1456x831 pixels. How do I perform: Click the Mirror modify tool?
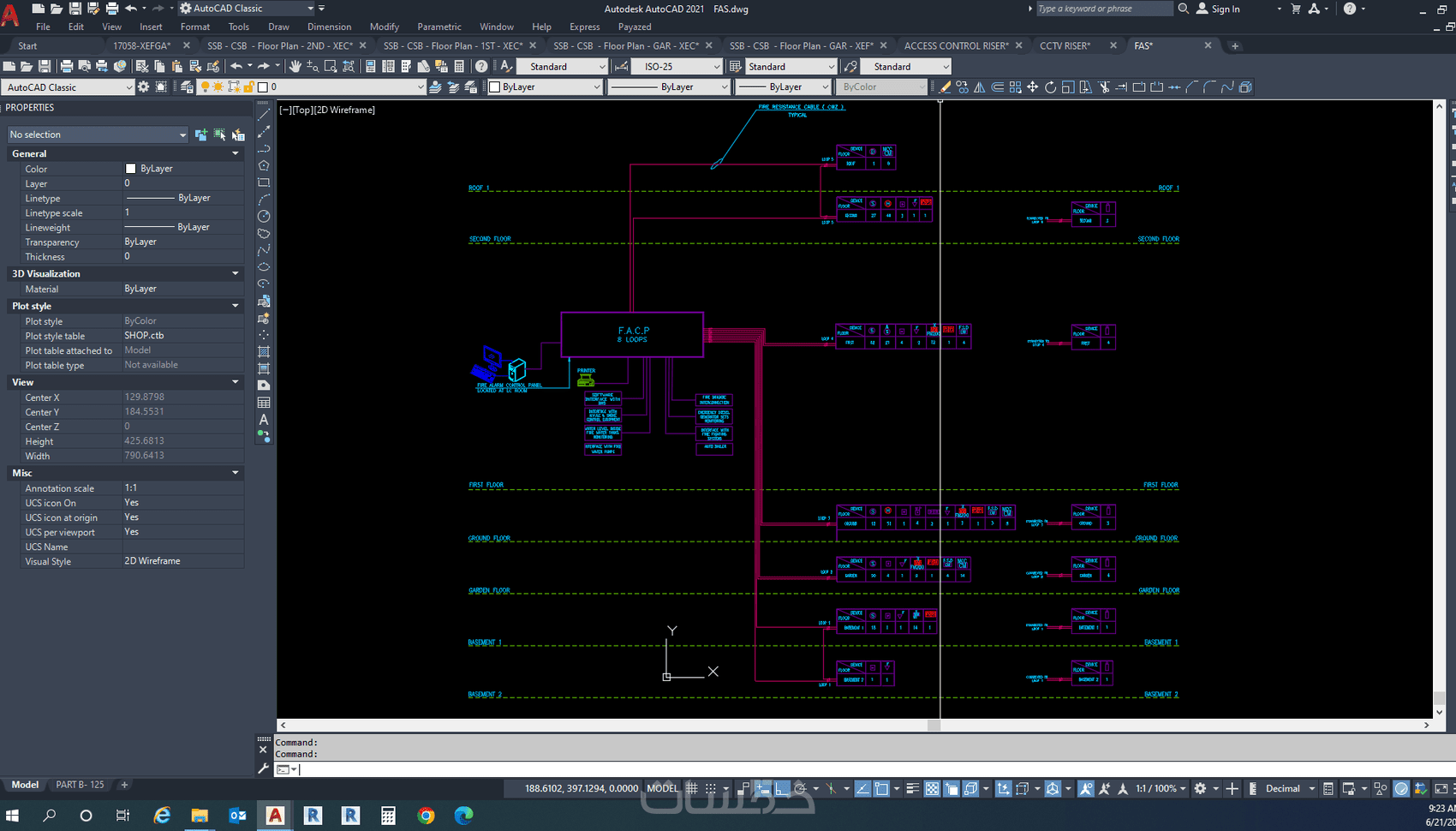(x=980, y=87)
